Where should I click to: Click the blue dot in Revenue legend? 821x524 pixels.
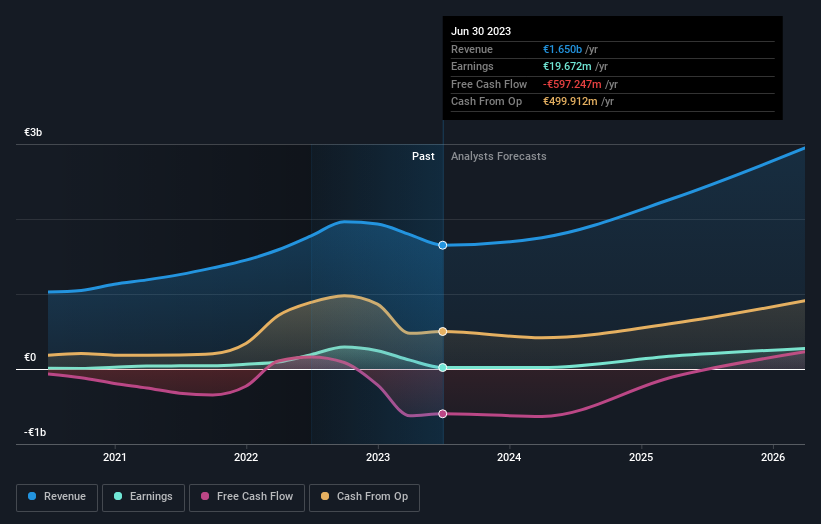tap(32, 496)
